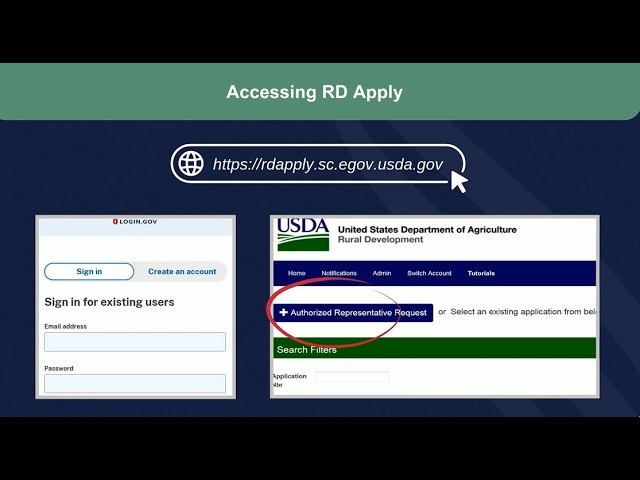Screen dimensions: 640x480
Task: Click the USDA logo
Action: (303, 234)
